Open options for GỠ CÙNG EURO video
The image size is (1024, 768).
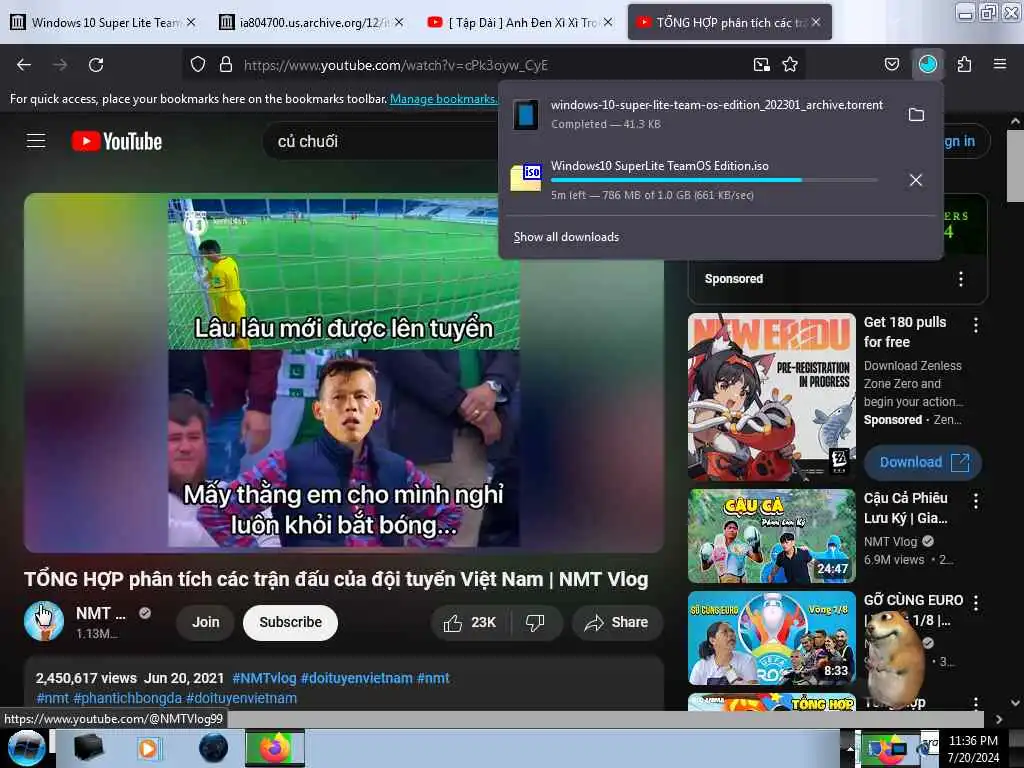(976, 603)
